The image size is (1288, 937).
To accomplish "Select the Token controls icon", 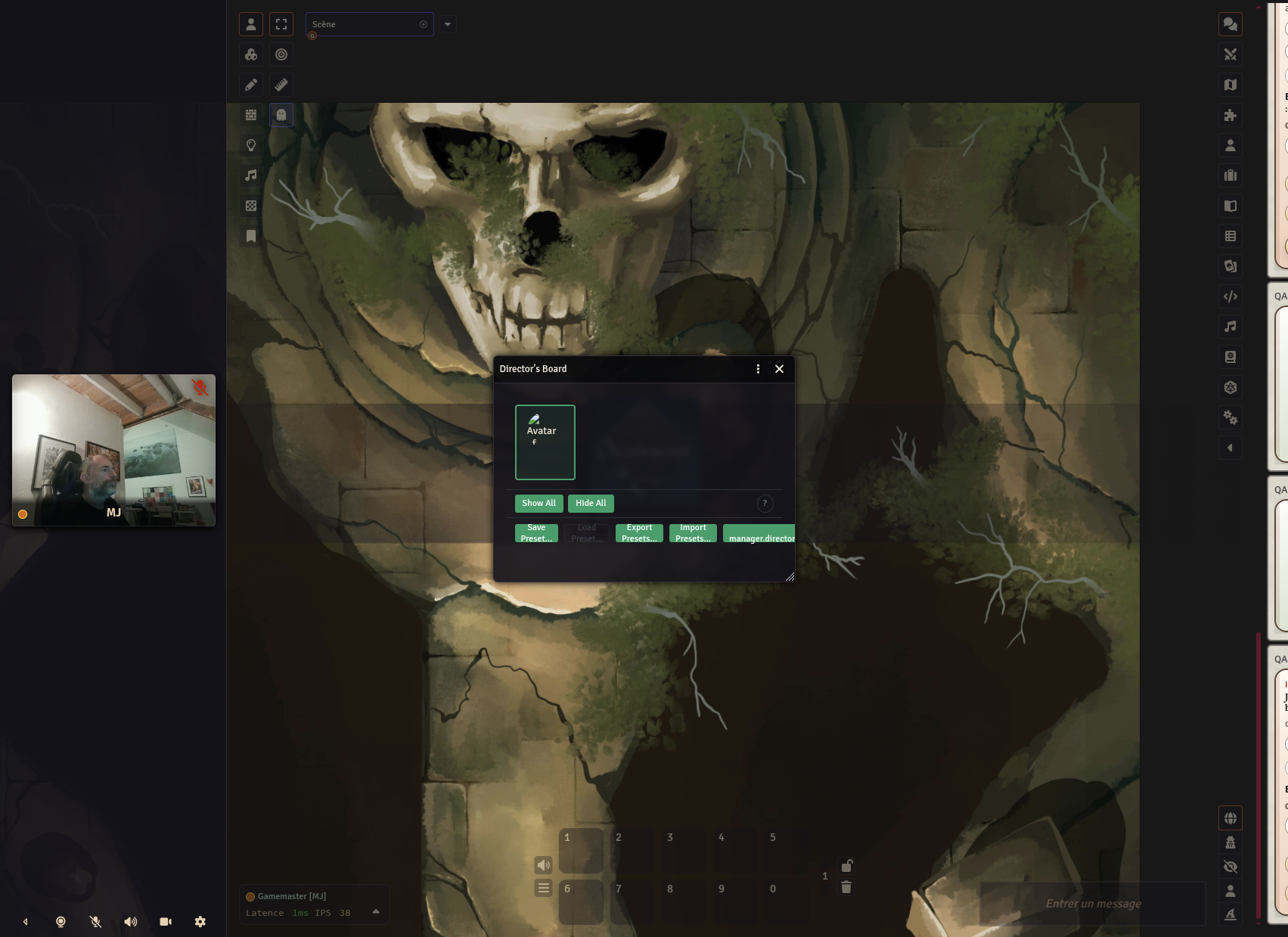I will click(251, 24).
